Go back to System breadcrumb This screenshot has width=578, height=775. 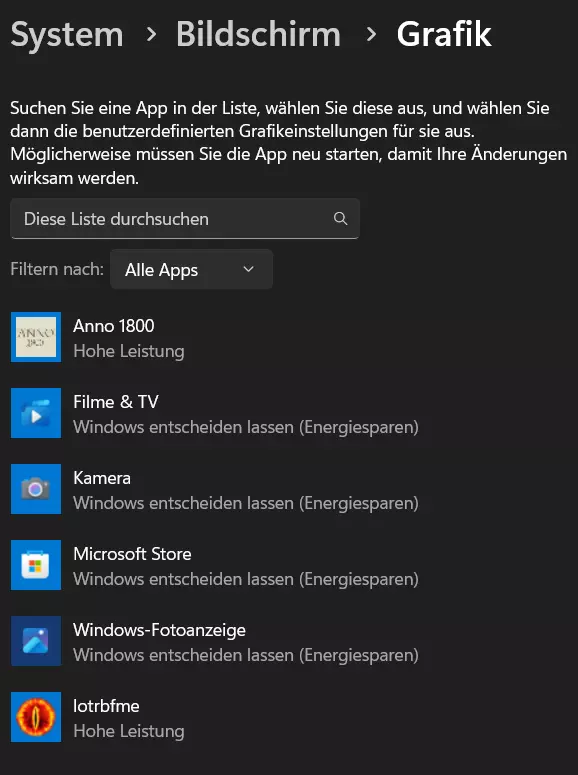(67, 35)
